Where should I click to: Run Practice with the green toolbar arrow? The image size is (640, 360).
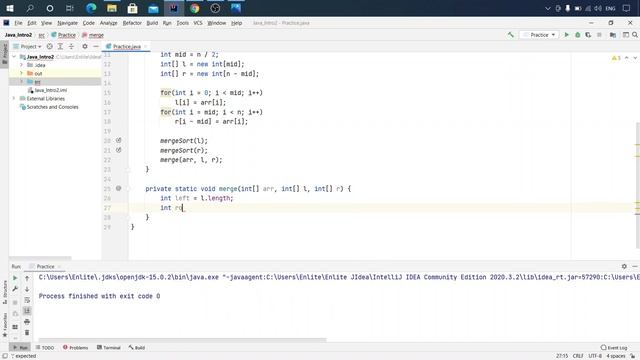pos(567,35)
